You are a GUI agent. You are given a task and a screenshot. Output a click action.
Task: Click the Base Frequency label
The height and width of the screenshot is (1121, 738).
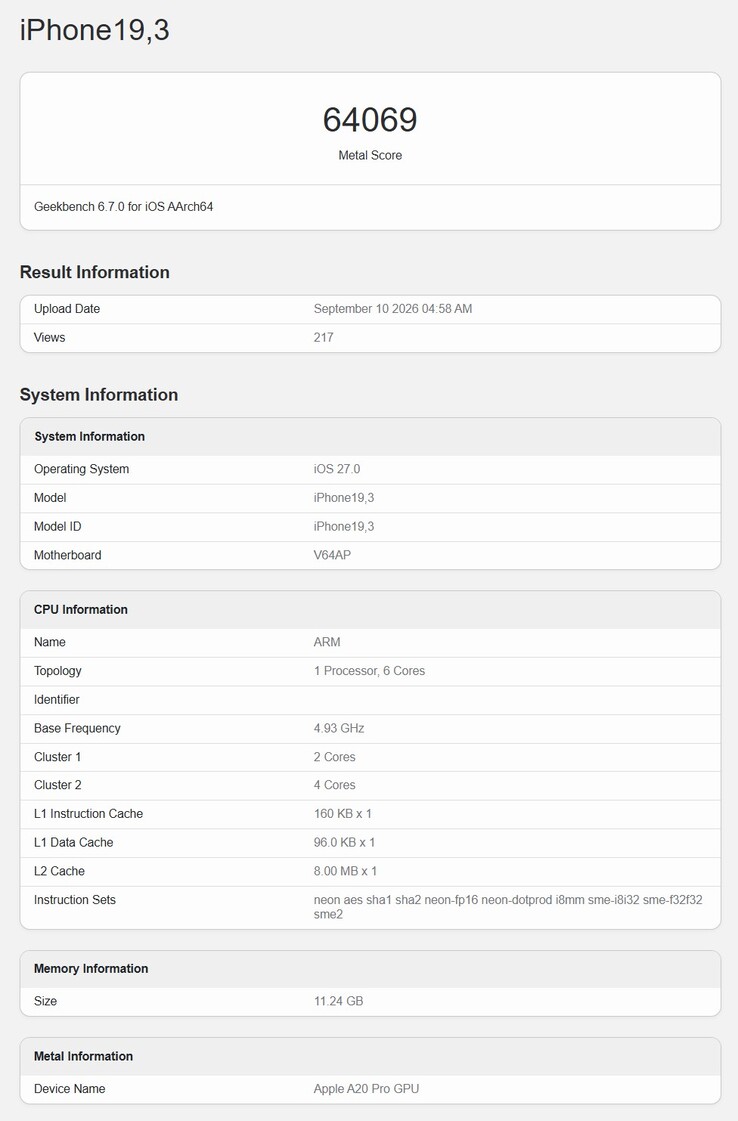click(x=77, y=728)
